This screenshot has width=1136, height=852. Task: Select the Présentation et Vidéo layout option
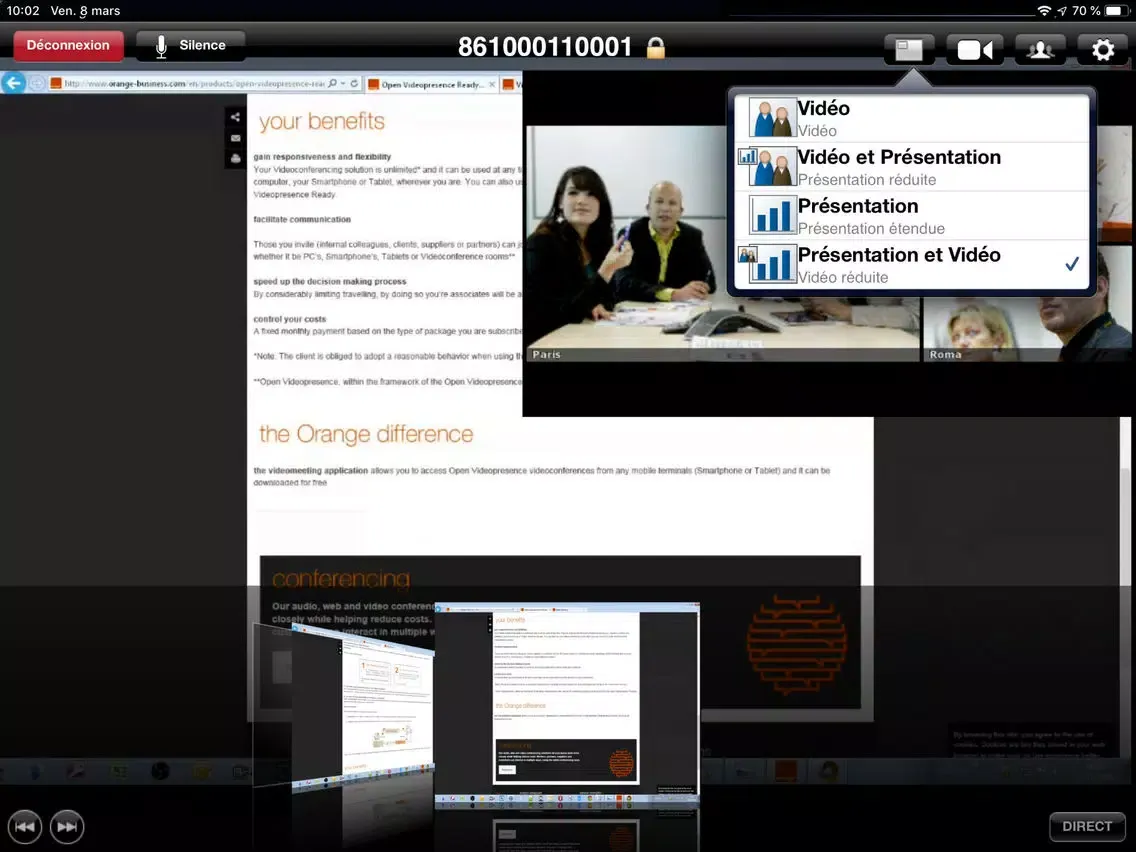(911, 265)
